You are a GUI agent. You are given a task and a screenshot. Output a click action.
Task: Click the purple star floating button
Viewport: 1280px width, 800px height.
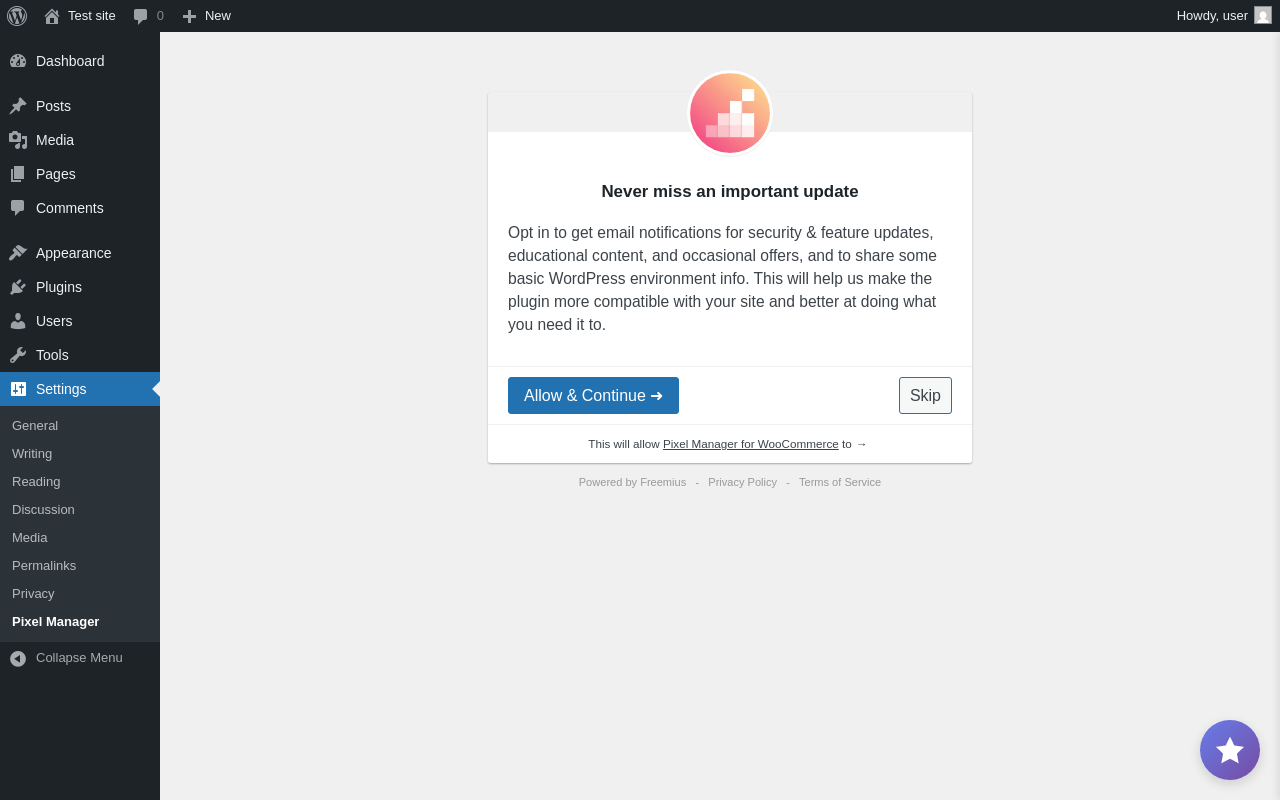[x=1230, y=750]
